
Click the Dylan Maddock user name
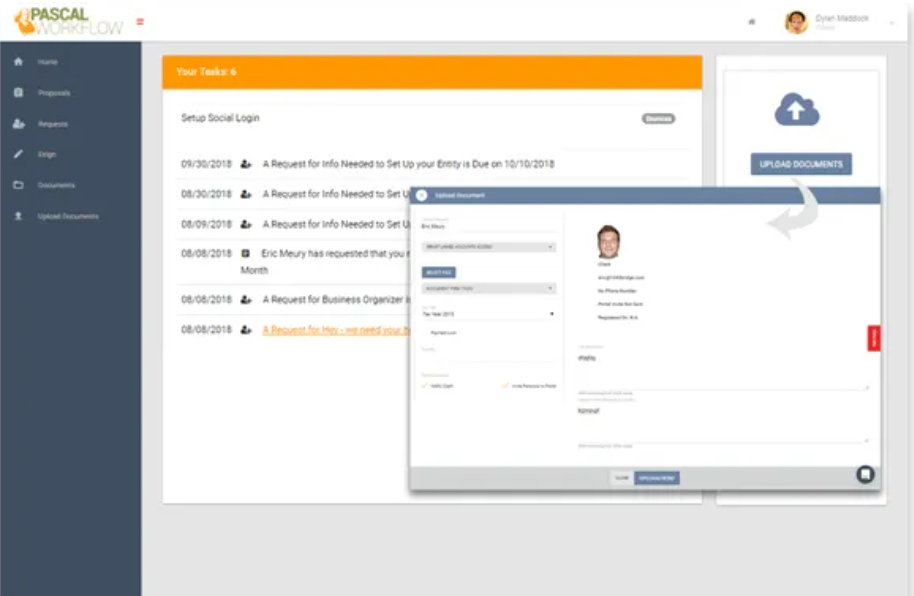click(842, 19)
